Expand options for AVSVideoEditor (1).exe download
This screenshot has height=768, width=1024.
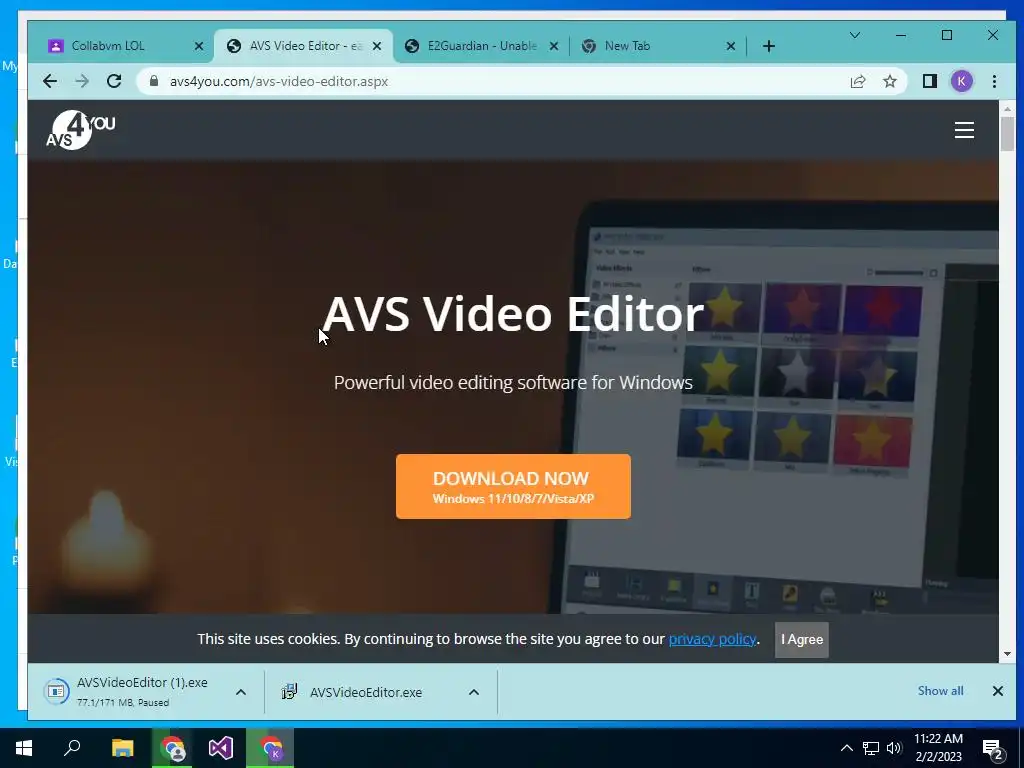click(240, 692)
